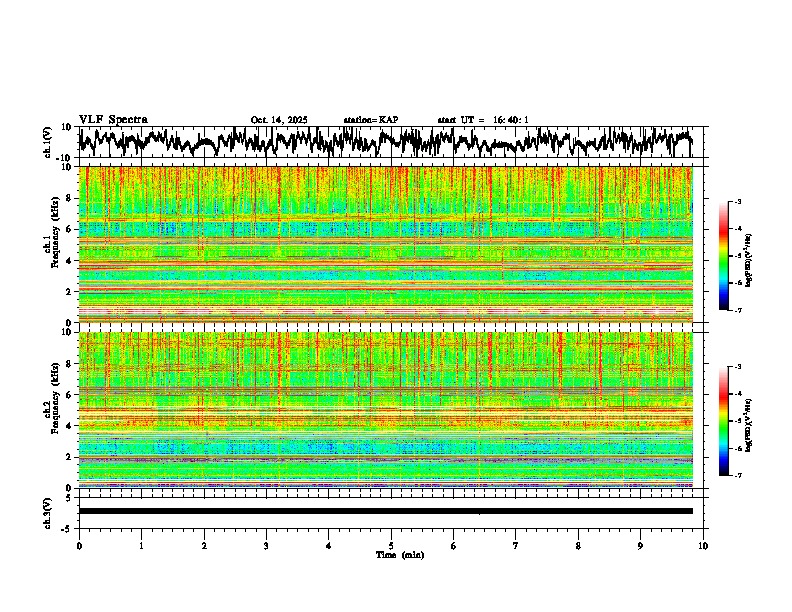Click the 'ch.1(V)' waveform axis label
Screen dimensions: 792x612
click(48, 142)
